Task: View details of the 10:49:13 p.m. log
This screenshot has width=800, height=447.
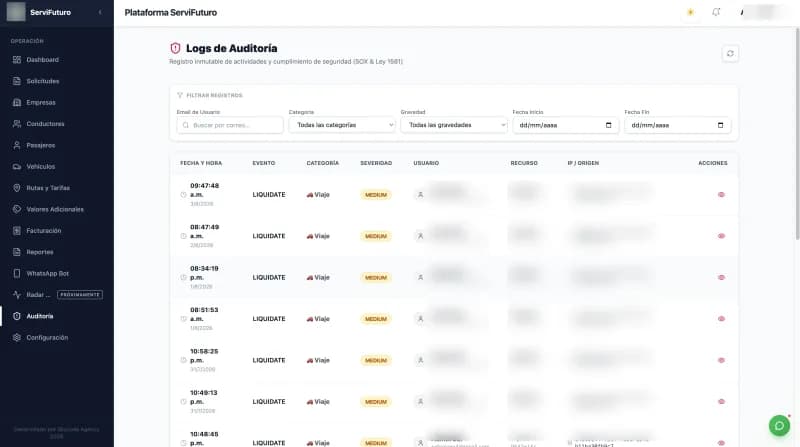Action: [x=721, y=402]
